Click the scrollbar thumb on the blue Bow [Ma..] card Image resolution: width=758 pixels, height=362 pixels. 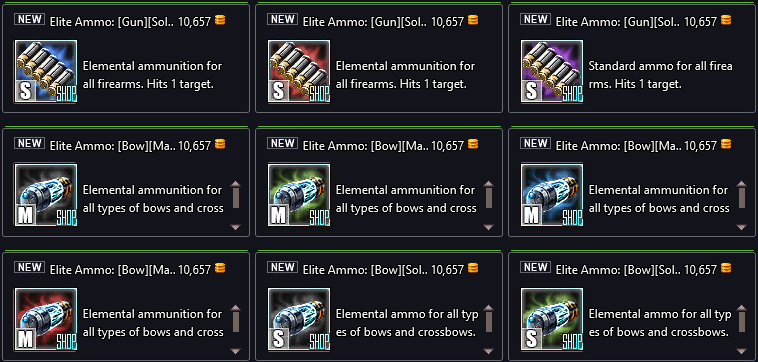coord(741,198)
